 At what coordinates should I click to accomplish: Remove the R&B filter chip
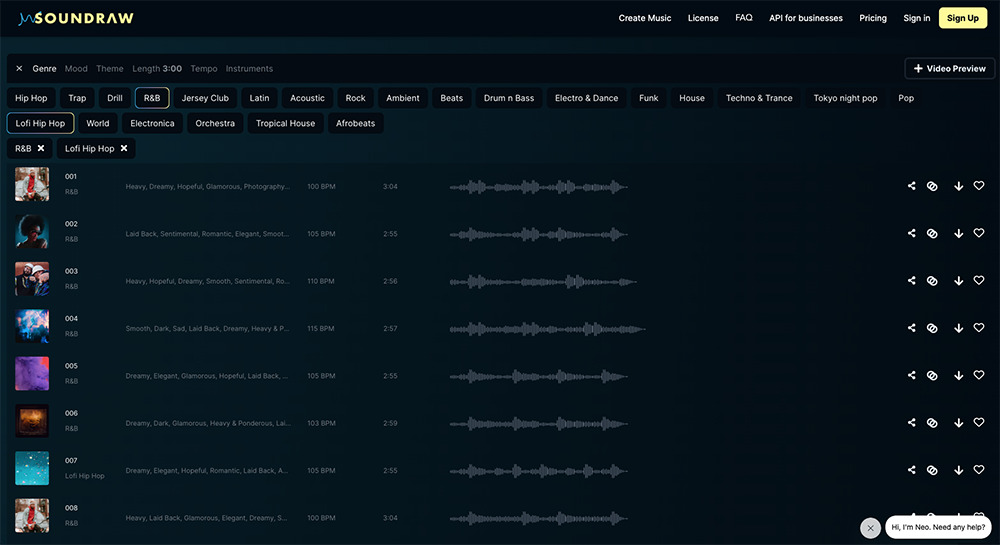point(41,148)
